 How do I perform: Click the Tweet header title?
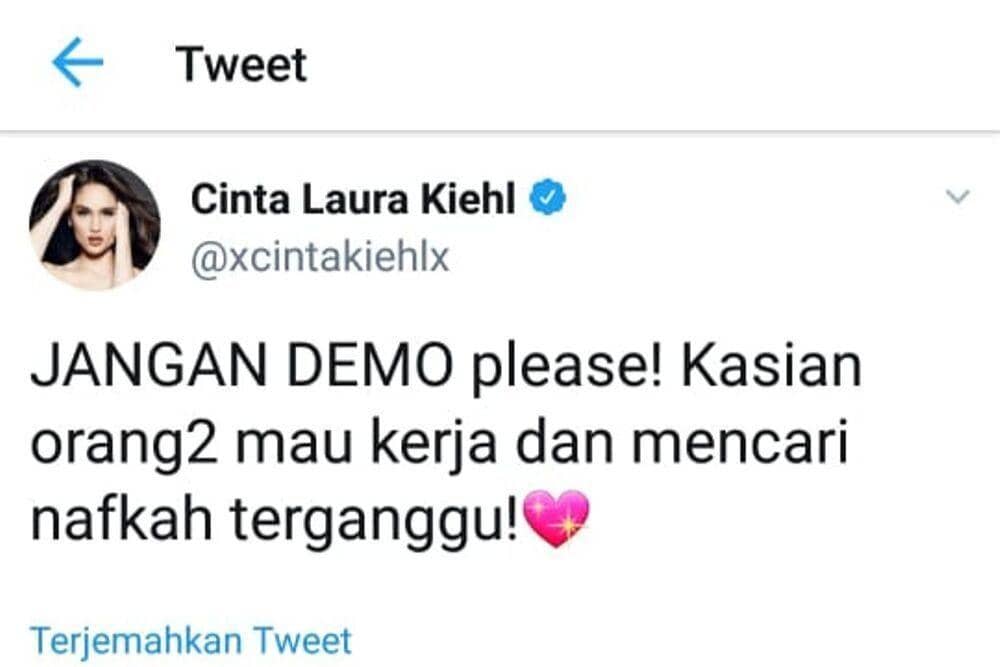pos(241,64)
